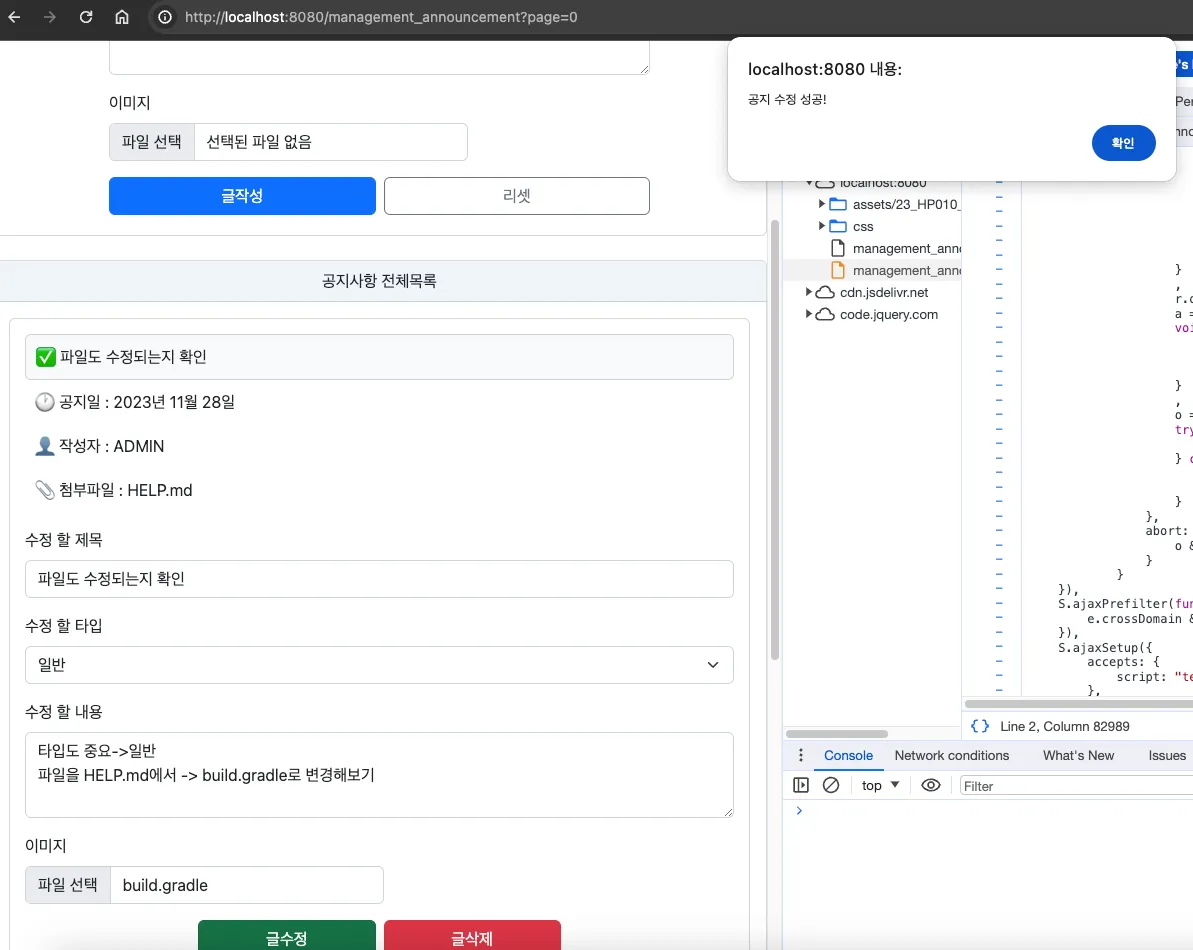Click the console Filter input field
Viewport: 1193px width, 950px height.
[x=1076, y=786]
